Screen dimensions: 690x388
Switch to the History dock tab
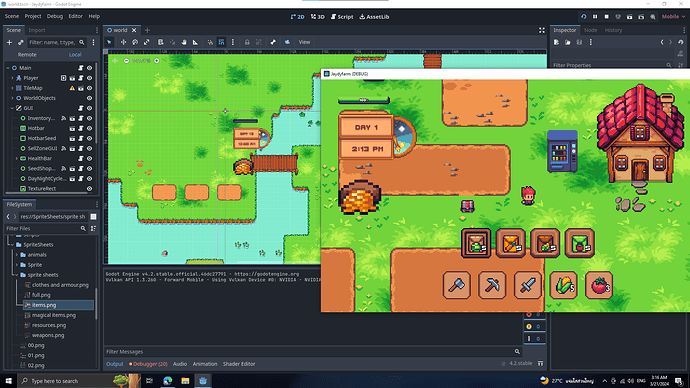point(613,30)
